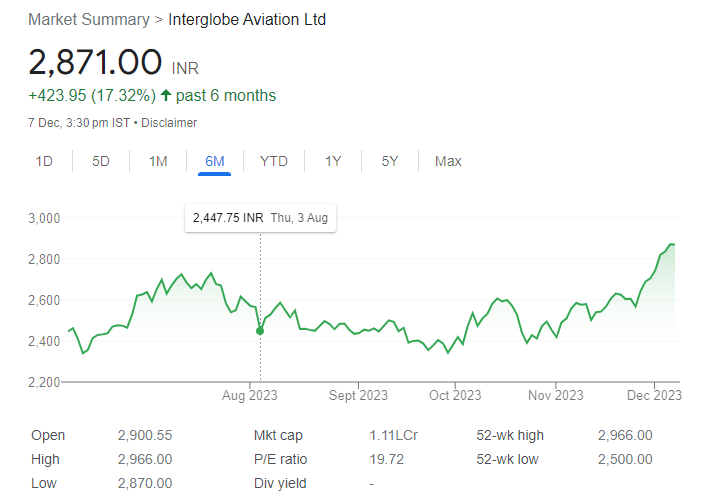Click the 2,600 y-axis label
707x500 pixels.
point(44,300)
